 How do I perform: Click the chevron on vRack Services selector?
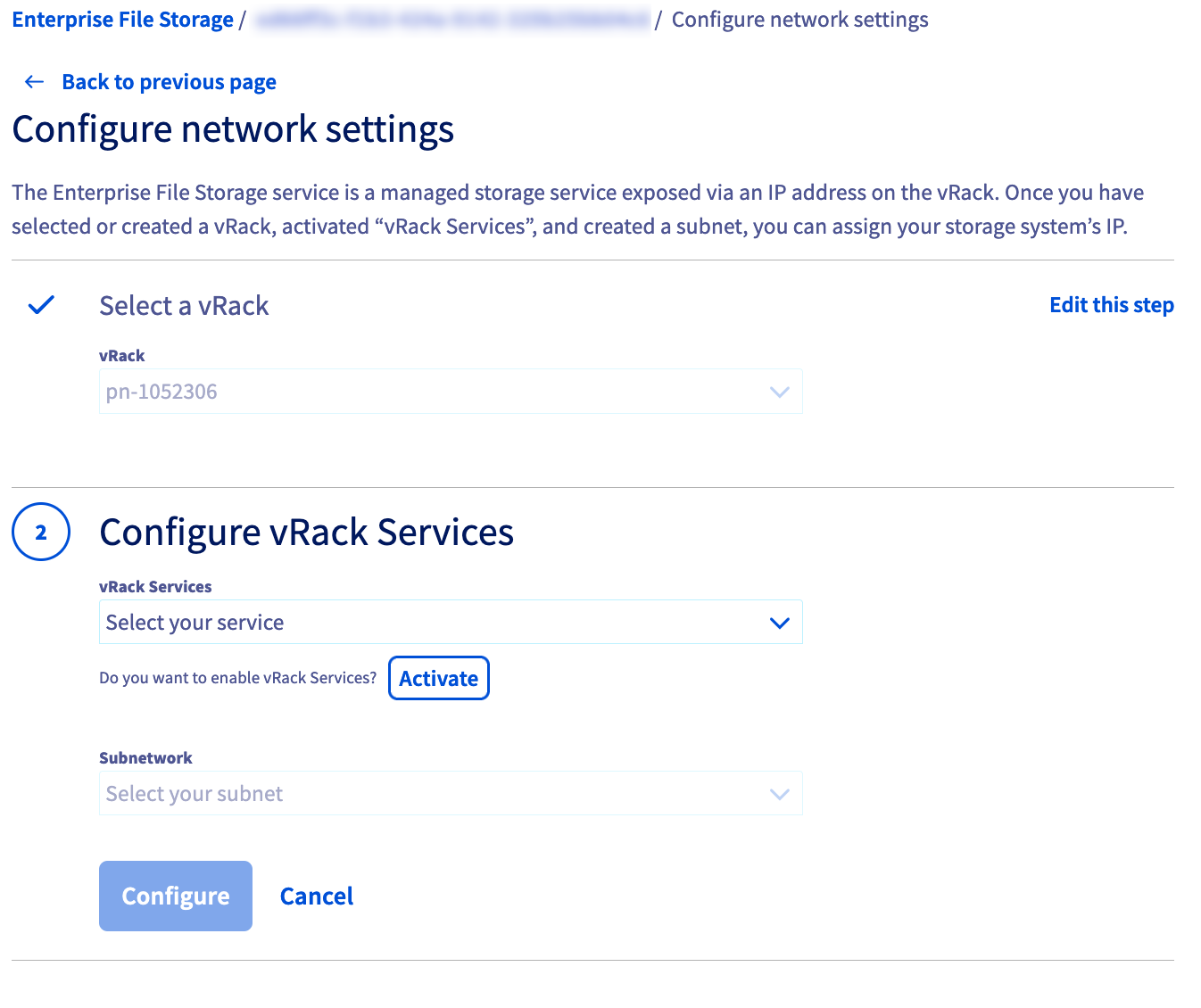pos(778,622)
